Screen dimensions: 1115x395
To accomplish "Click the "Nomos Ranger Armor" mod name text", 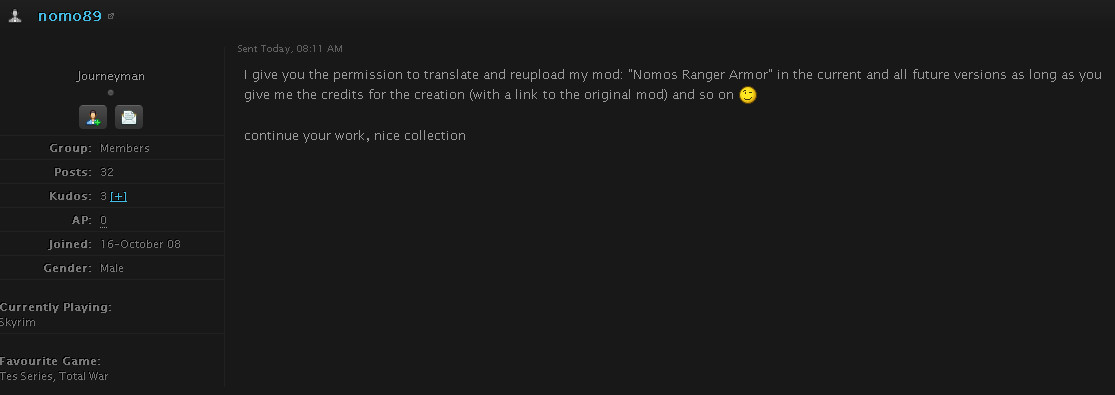I will [x=700, y=75].
